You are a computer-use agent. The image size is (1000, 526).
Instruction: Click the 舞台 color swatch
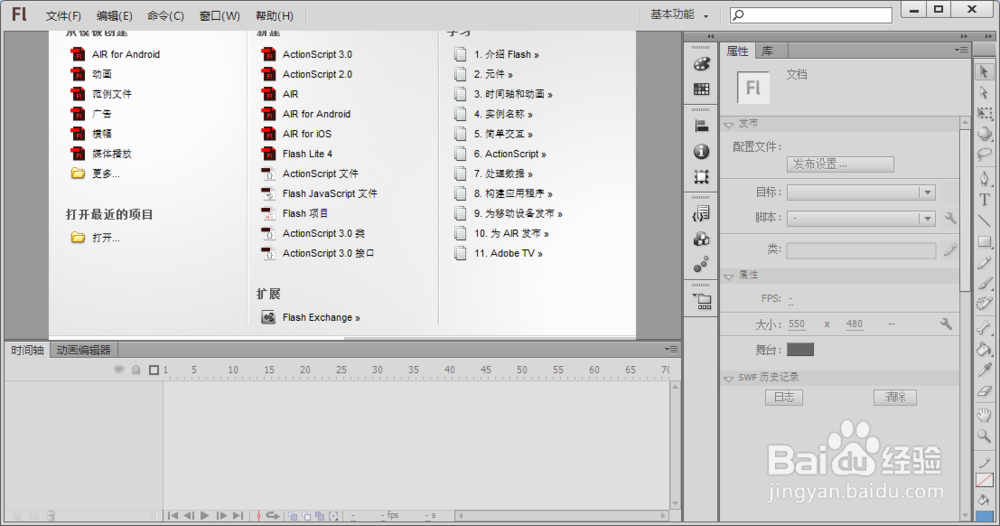[x=800, y=349]
